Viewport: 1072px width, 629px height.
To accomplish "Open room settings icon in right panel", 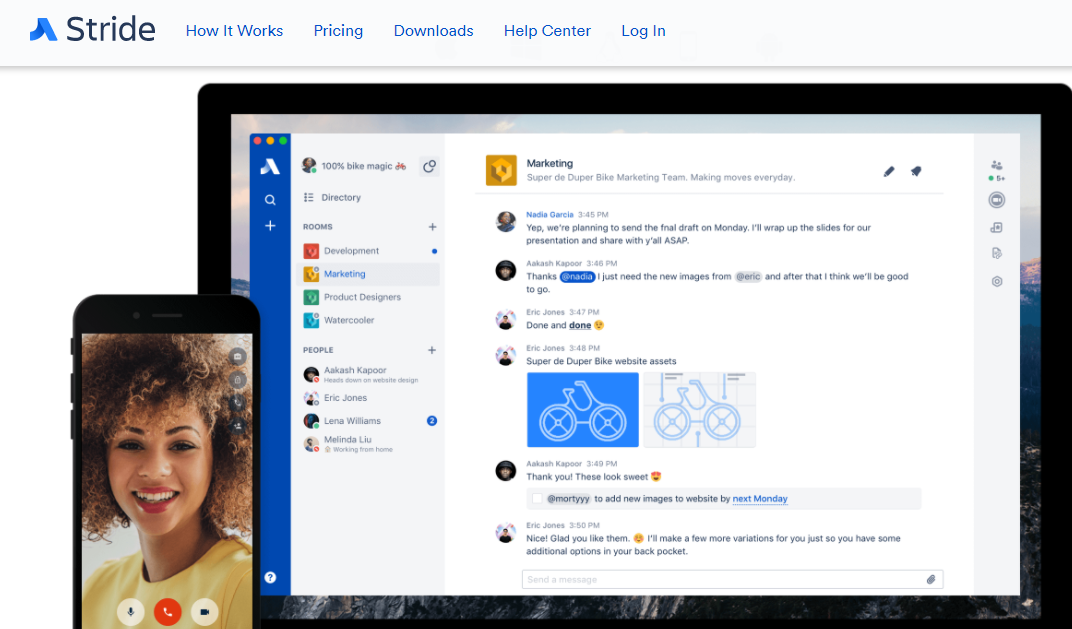I will coord(997,281).
